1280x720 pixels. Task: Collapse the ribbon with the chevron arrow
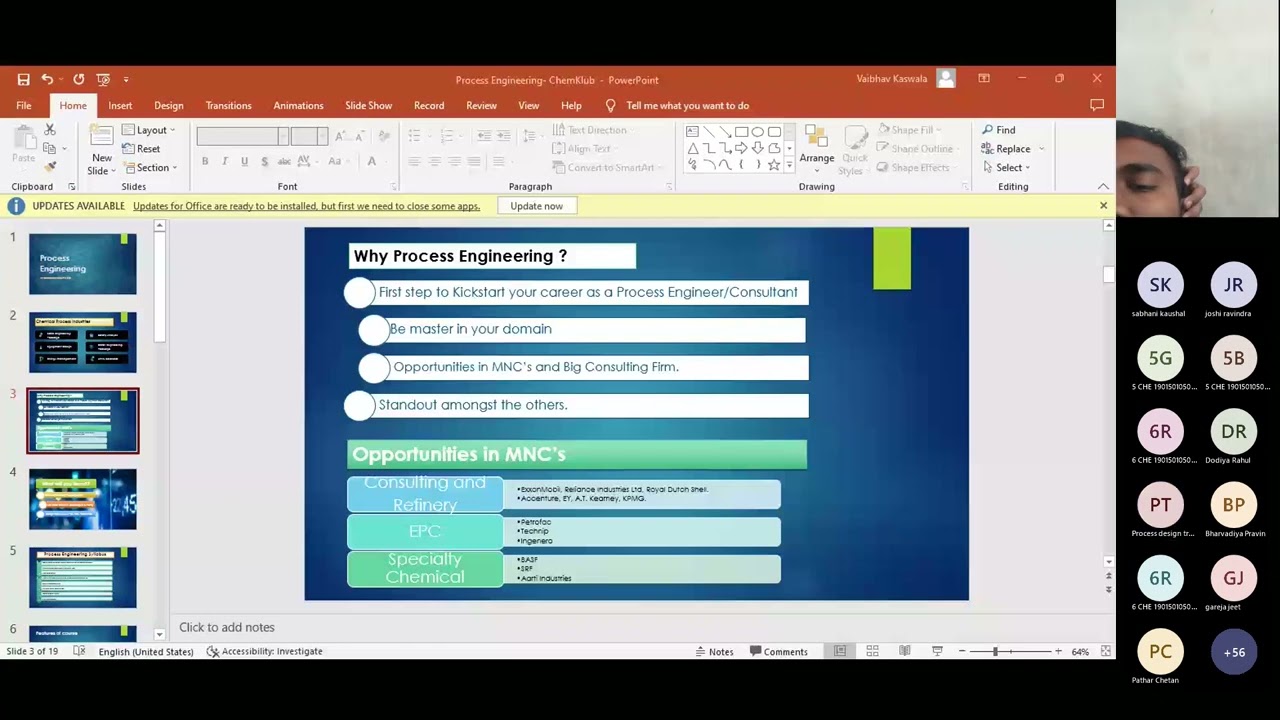1103,187
